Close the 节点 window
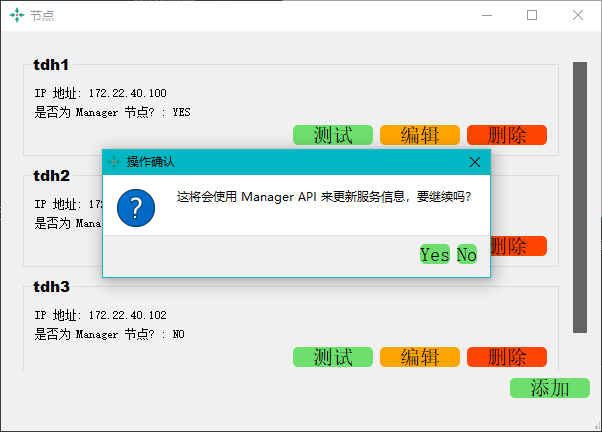This screenshot has width=602, height=432. coord(578,15)
